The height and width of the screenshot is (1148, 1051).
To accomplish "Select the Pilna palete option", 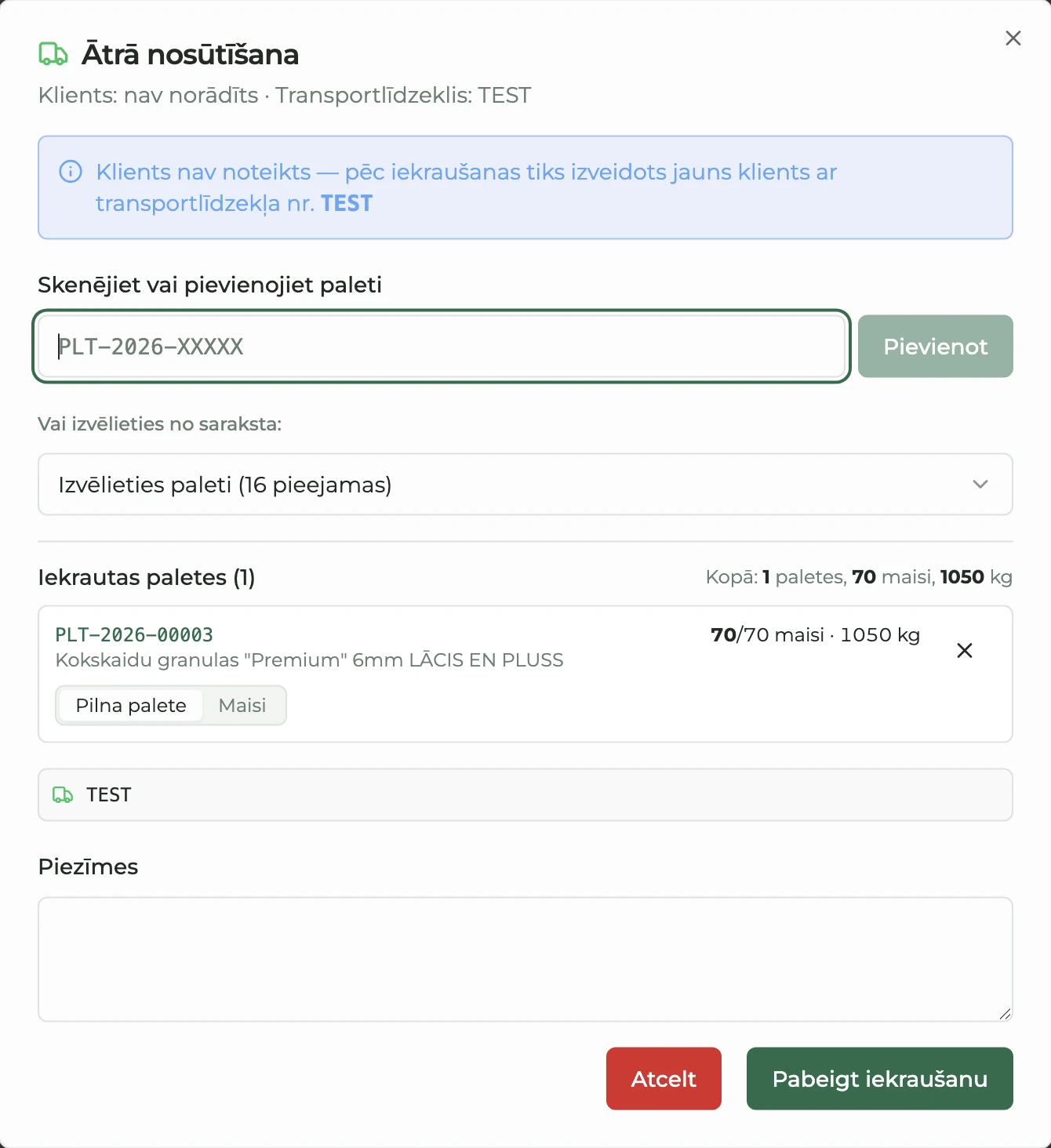I will 131,706.
